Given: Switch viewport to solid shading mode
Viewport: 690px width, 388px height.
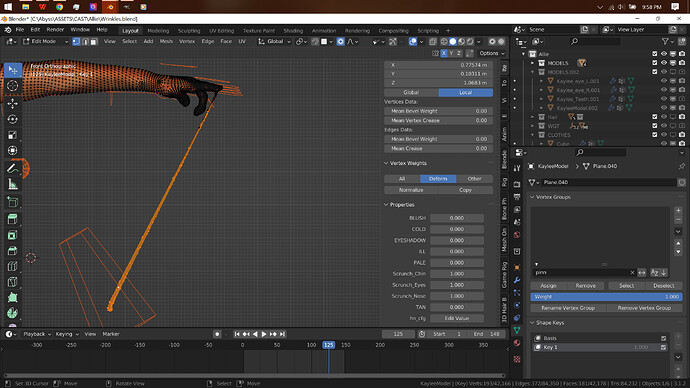Looking at the screenshot, I should point(453,41).
